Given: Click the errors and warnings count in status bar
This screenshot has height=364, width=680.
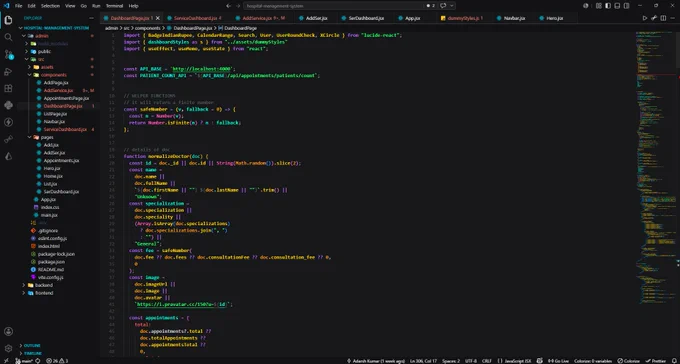Looking at the screenshot, I should point(57,361).
